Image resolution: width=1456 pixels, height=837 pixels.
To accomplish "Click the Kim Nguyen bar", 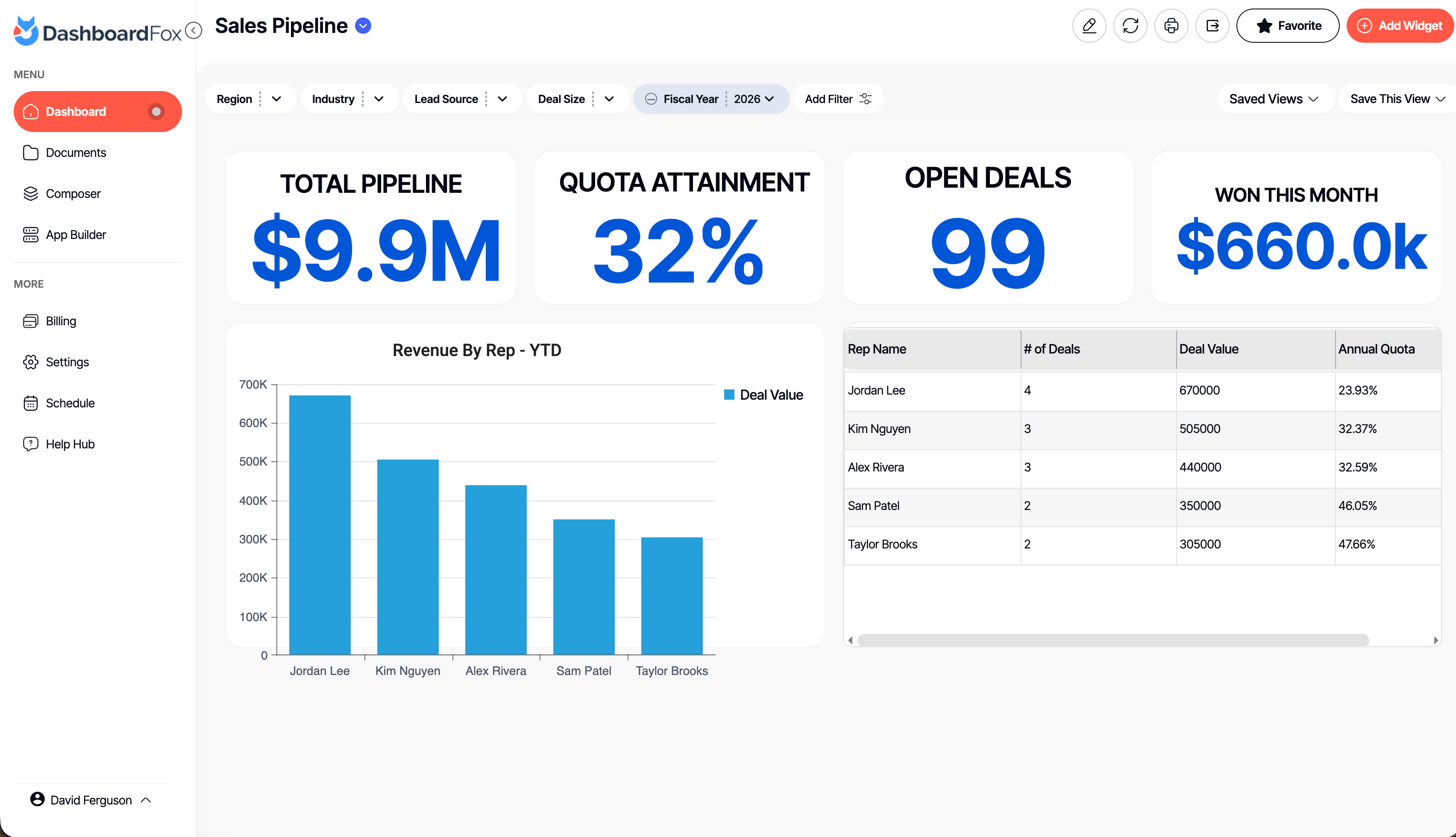I will click(x=408, y=557).
